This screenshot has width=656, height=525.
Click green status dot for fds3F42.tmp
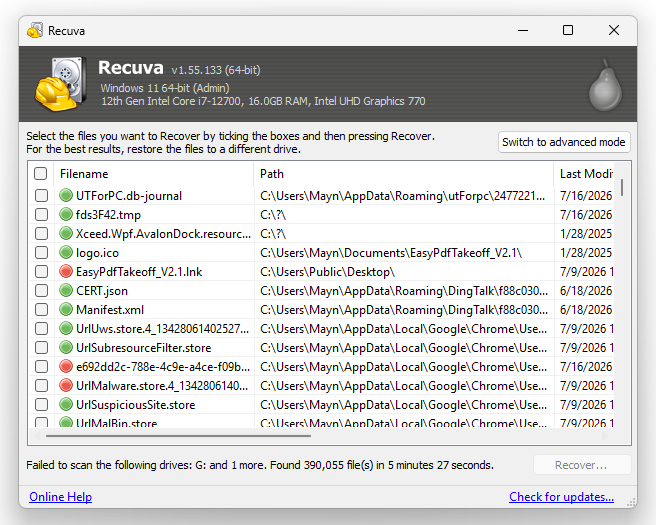66,215
